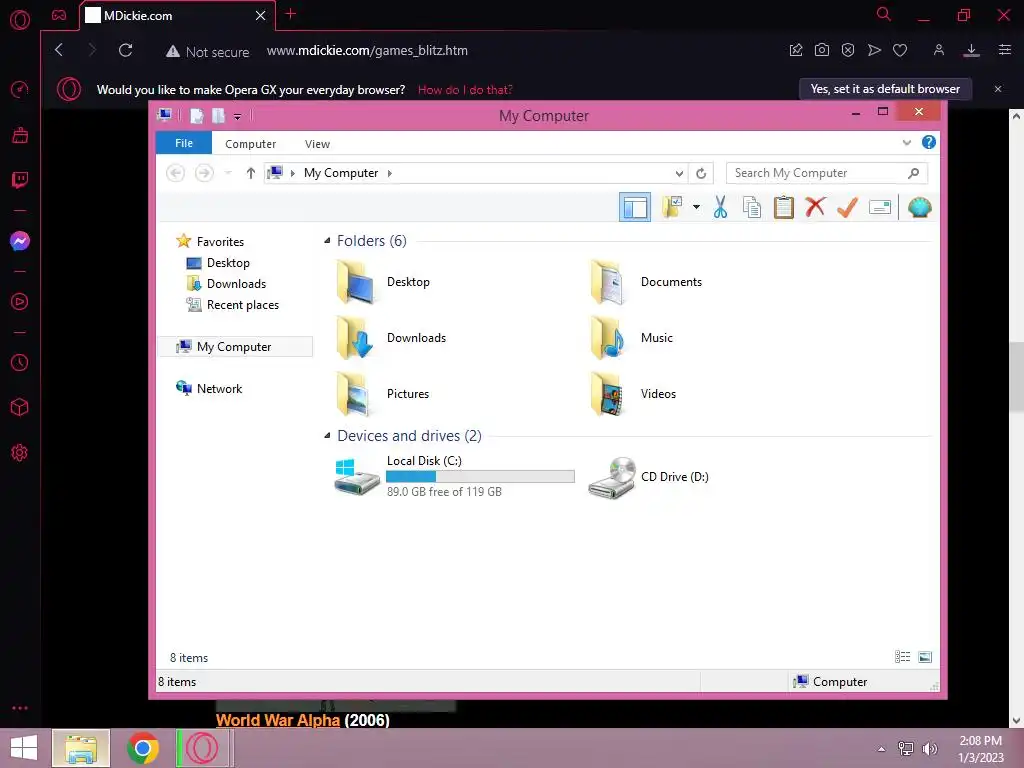Select Favorites in navigation pane

point(210,242)
